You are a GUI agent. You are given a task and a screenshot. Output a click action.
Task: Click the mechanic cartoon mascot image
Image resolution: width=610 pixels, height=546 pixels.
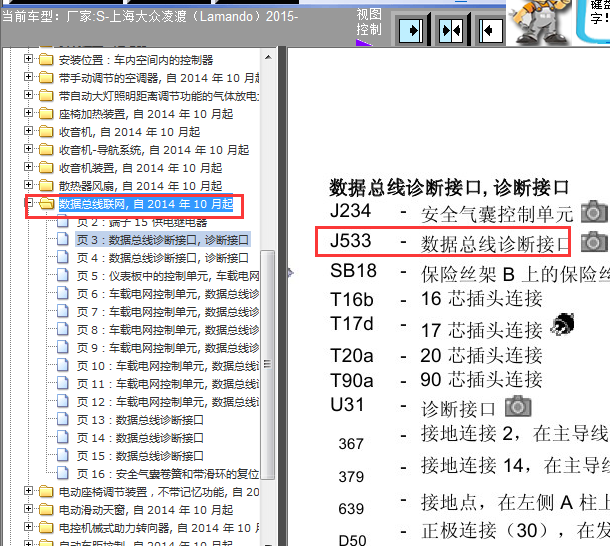click(540, 22)
